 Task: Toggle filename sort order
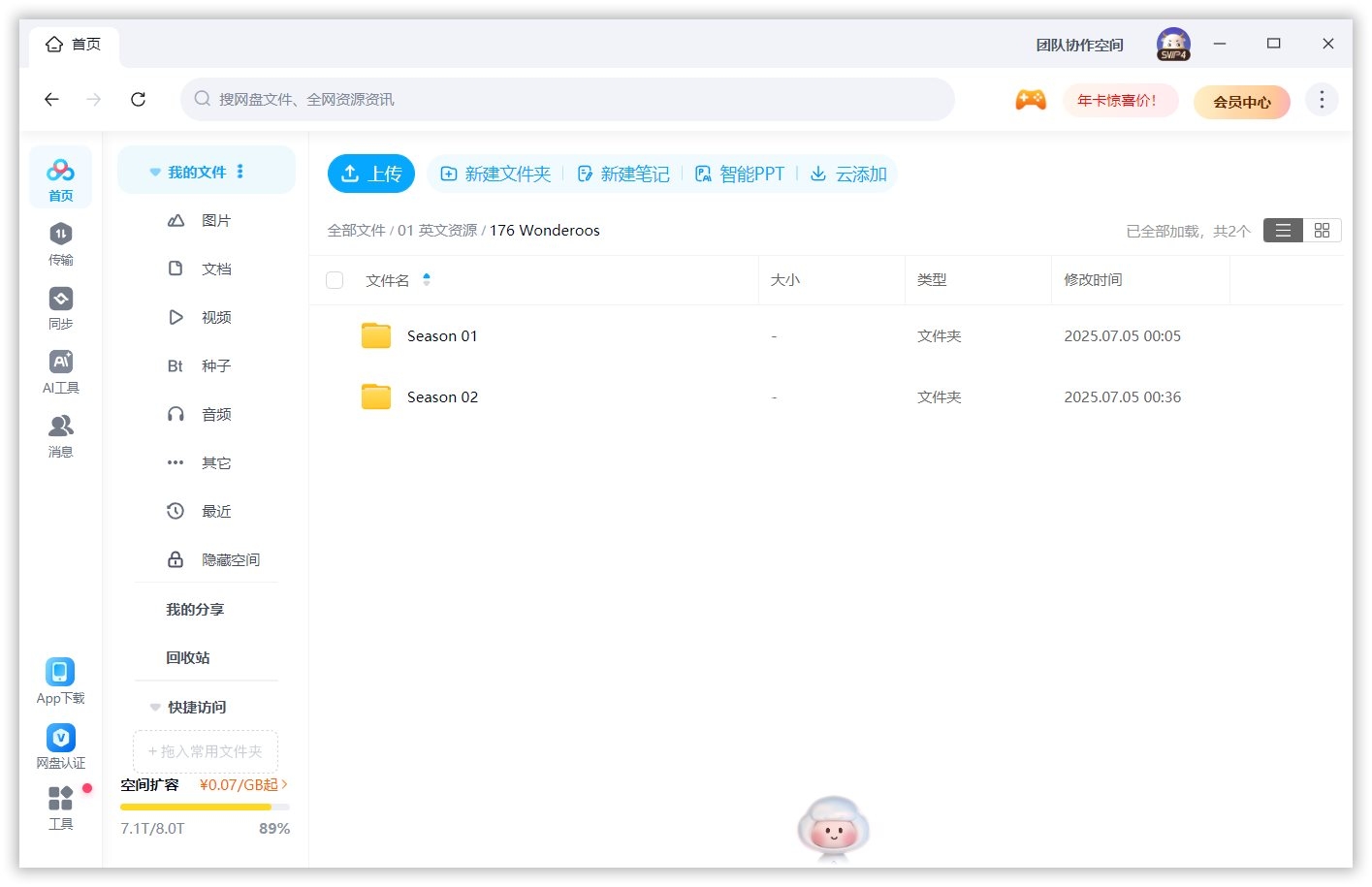click(x=427, y=279)
